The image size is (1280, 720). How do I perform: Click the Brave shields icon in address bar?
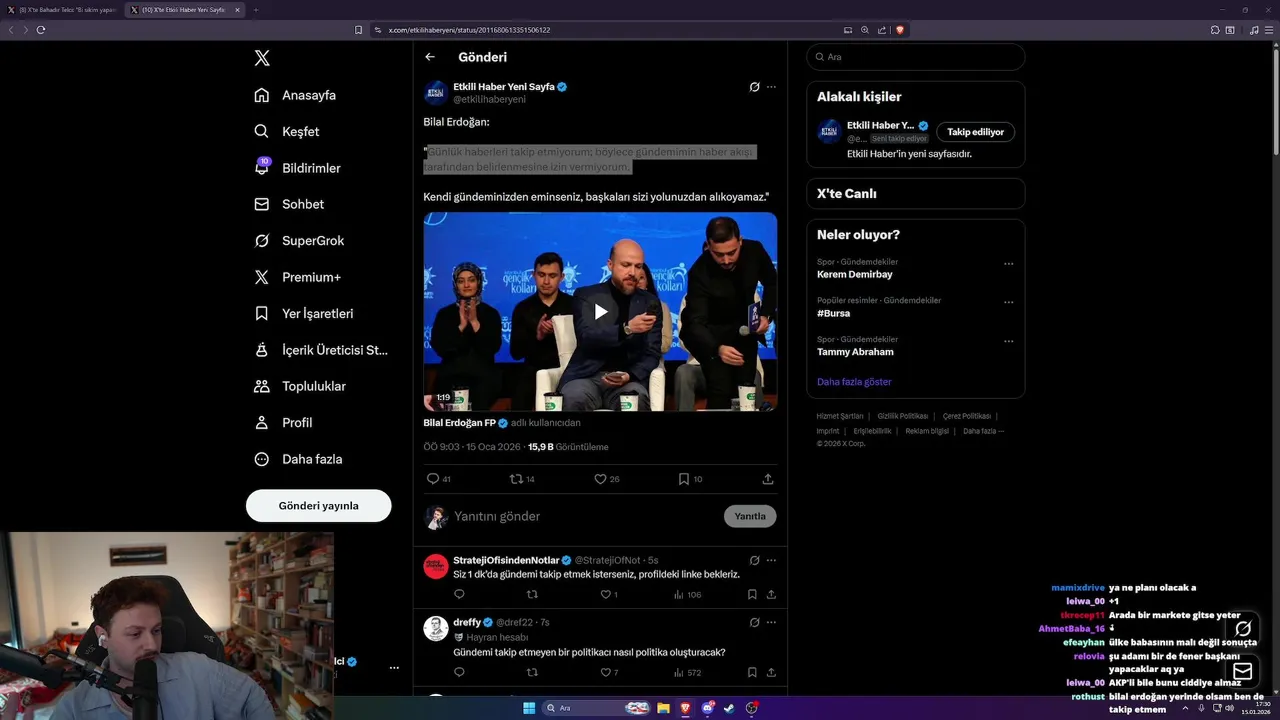click(899, 30)
